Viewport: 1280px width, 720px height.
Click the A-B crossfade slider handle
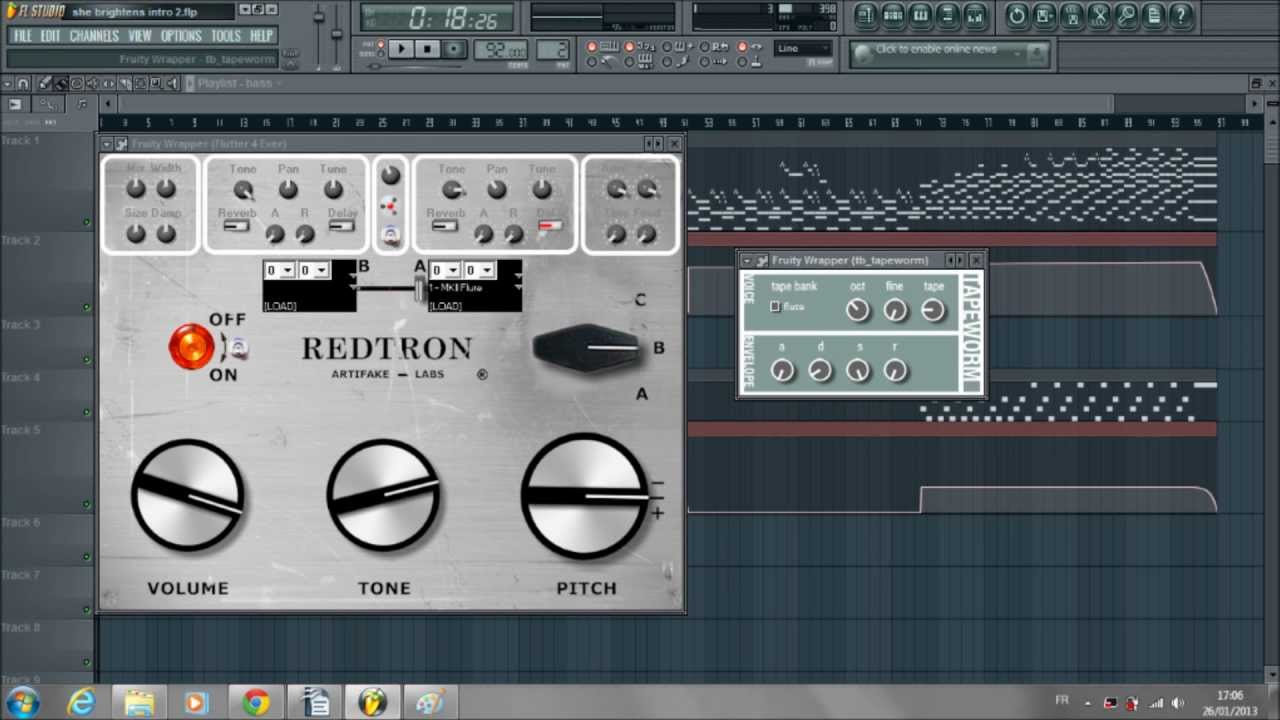(420, 287)
